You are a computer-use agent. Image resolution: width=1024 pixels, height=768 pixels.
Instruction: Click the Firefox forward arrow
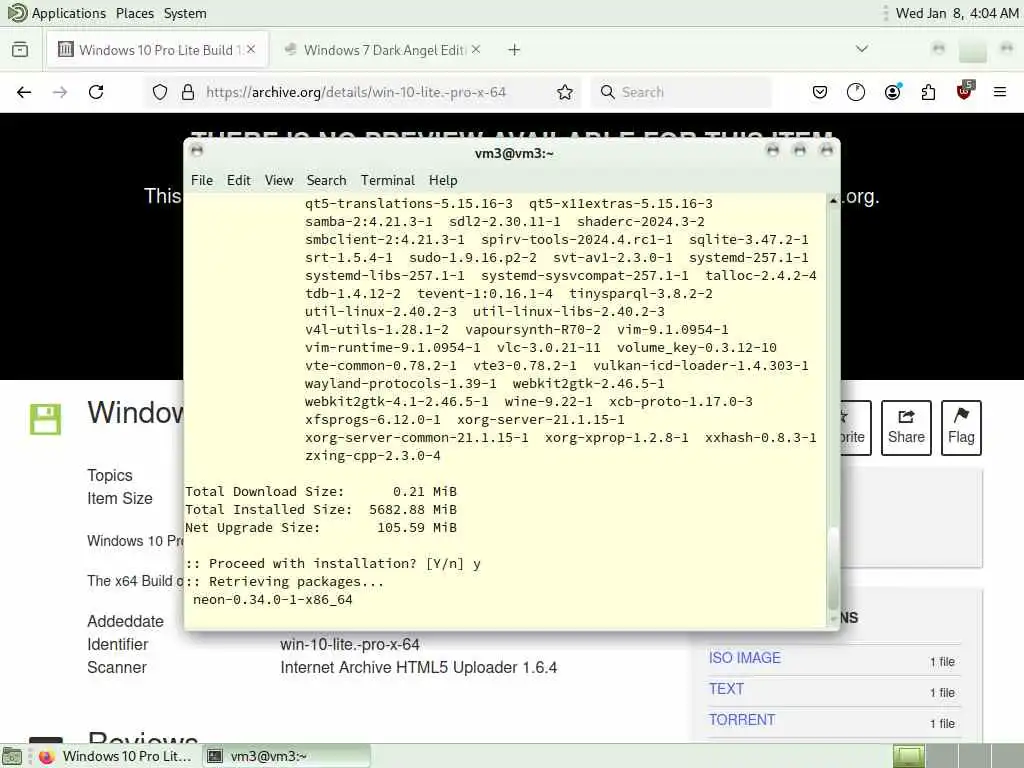pyautogui.click(x=60, y=92)
